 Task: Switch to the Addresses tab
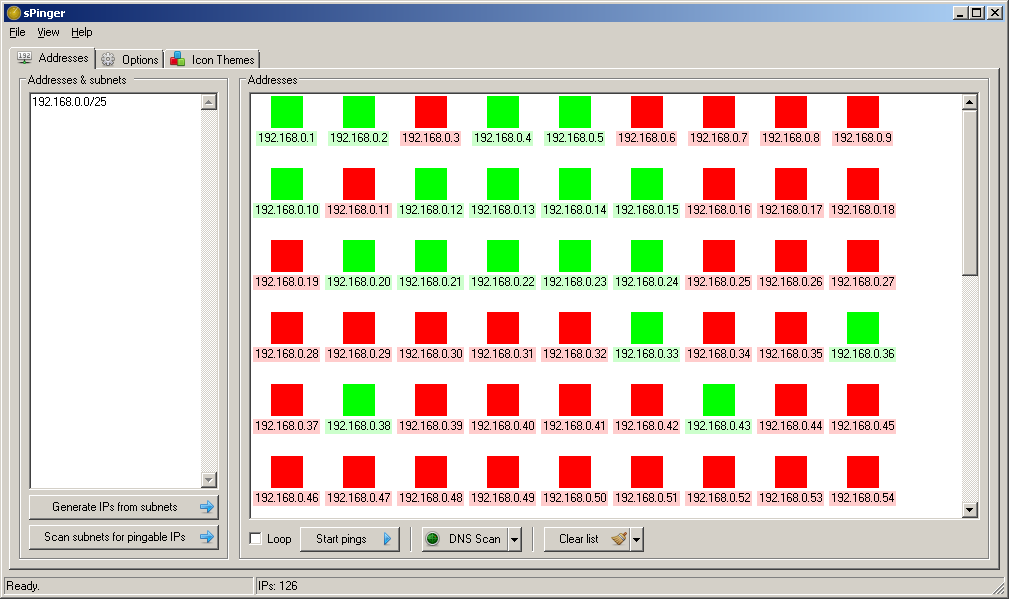pyautogui.click(x=53, y=58)
